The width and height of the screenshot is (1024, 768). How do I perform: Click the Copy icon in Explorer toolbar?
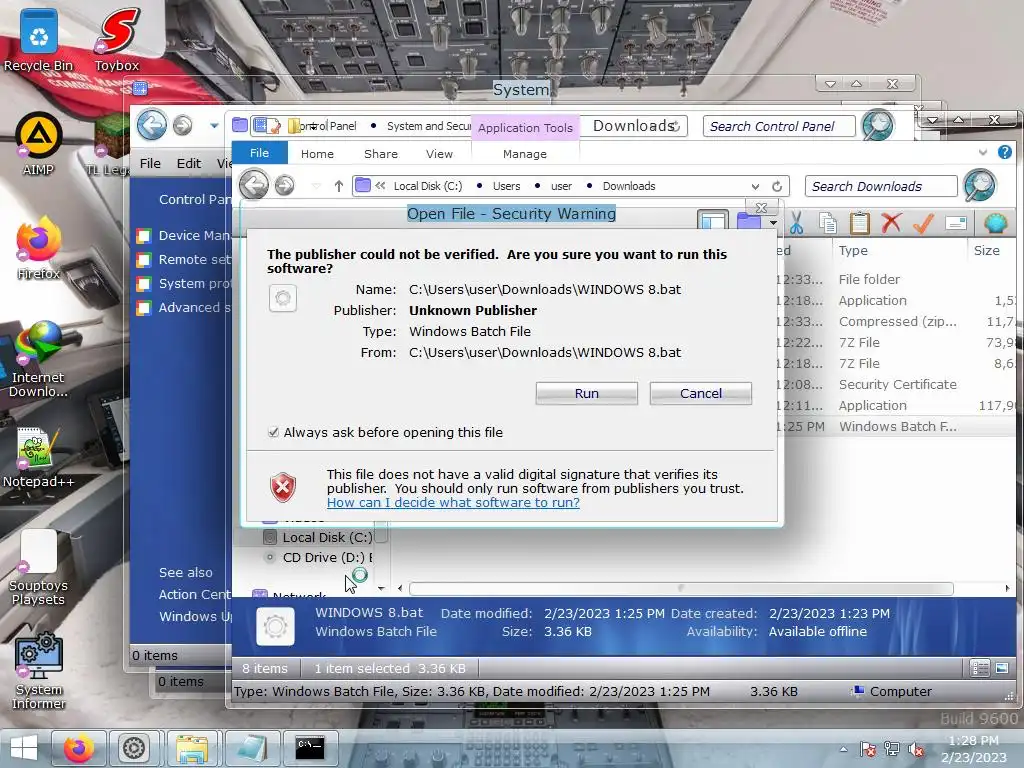click(828, 223)
